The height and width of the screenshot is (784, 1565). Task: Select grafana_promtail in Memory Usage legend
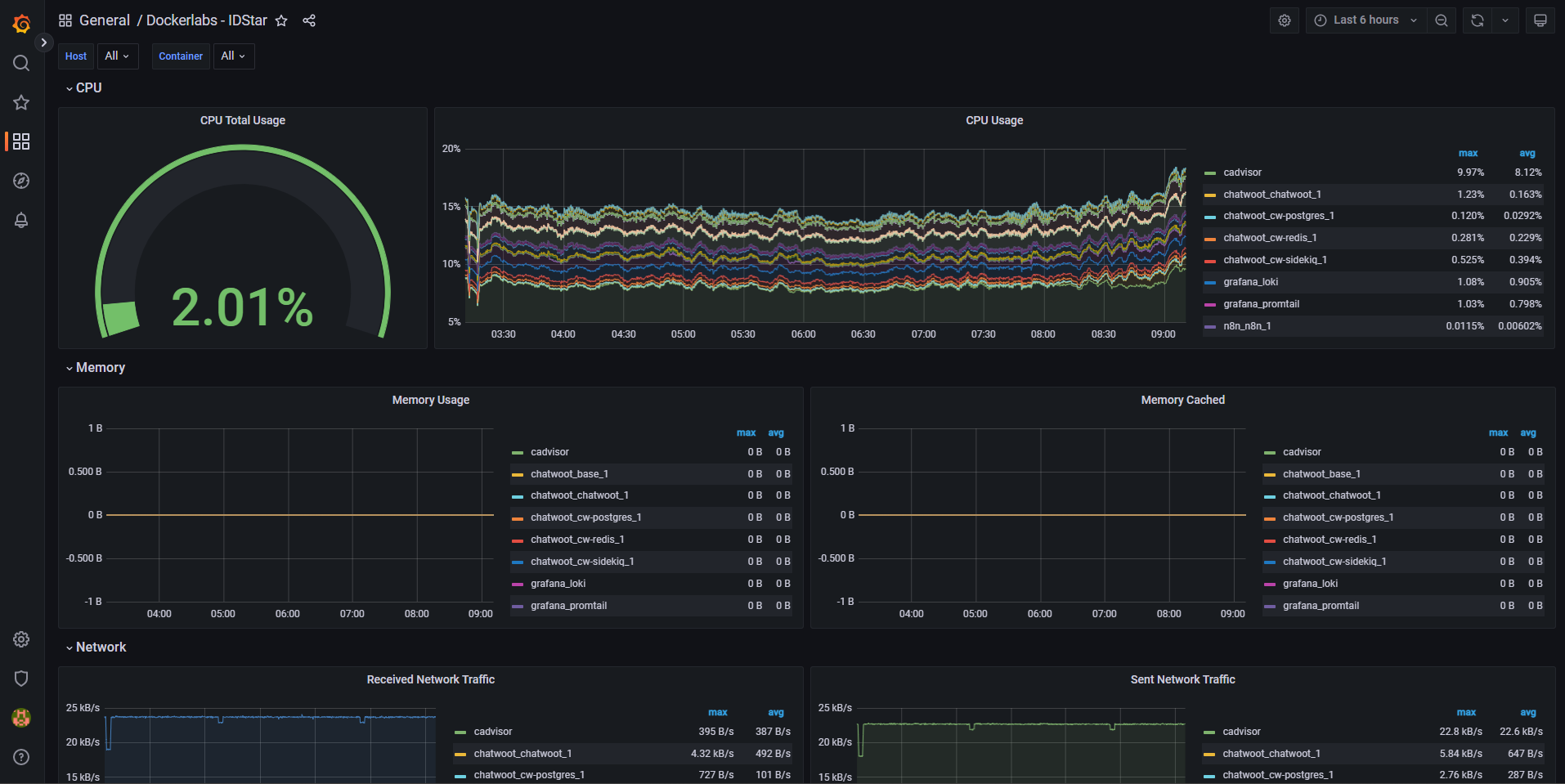click(568, 606)
